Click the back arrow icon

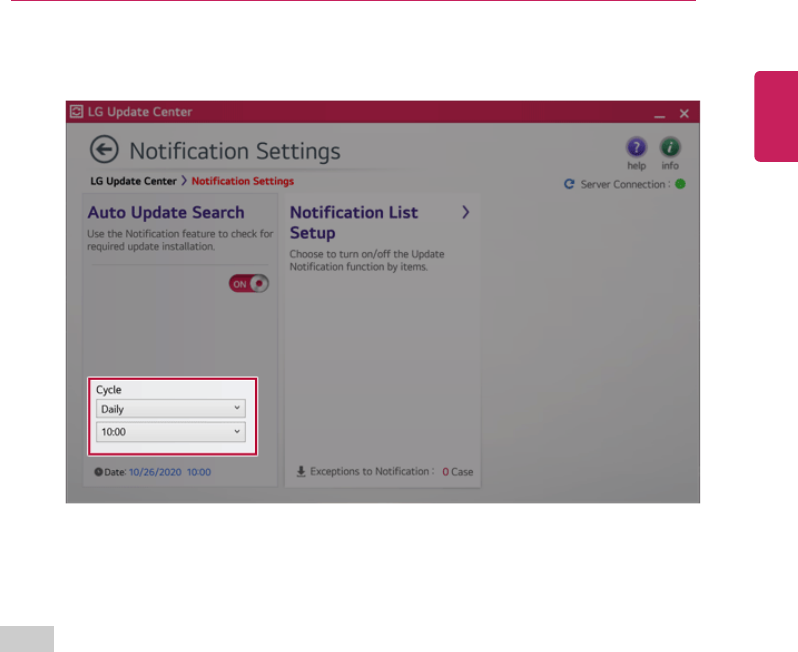click(104, 150)
